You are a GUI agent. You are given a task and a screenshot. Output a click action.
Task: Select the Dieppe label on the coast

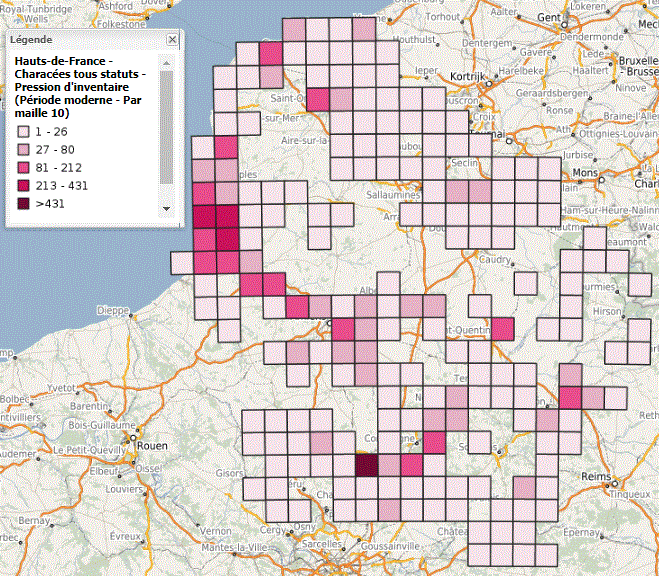click(x=112, y=310)
